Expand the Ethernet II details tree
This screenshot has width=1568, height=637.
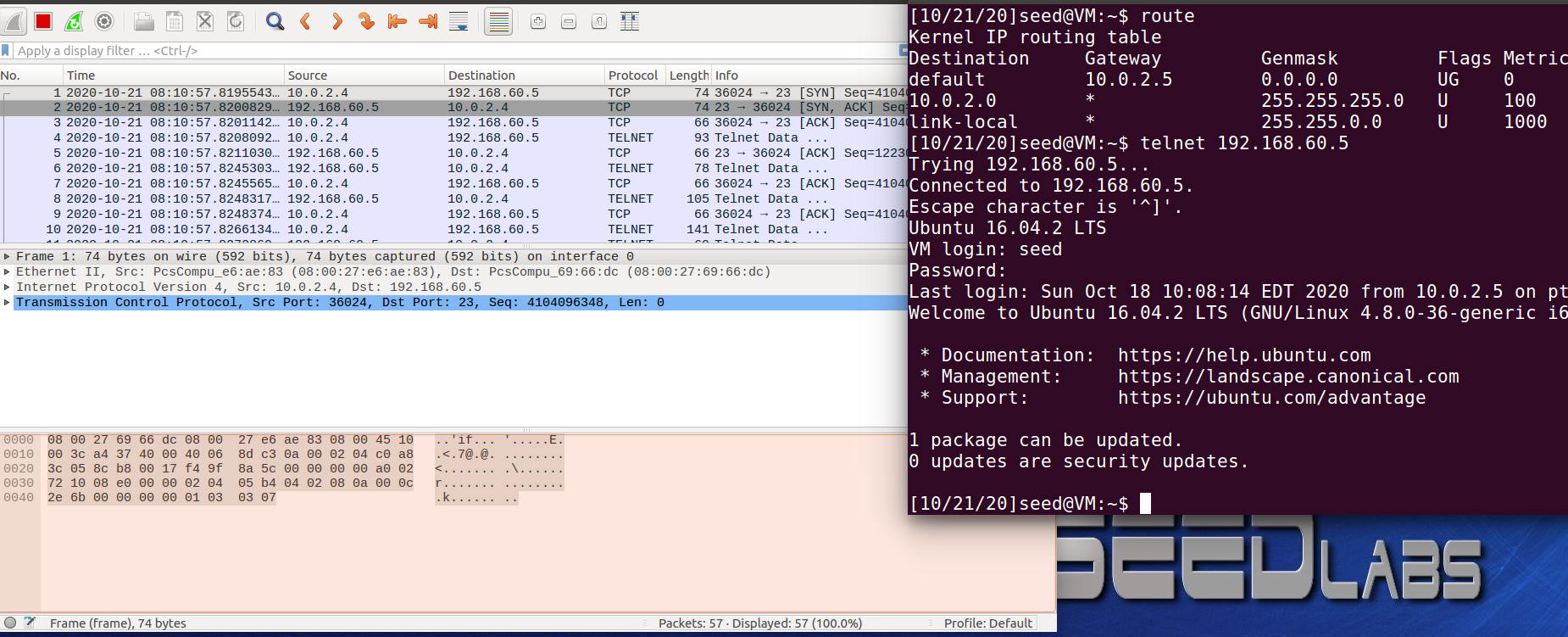(x=8, y=271)
